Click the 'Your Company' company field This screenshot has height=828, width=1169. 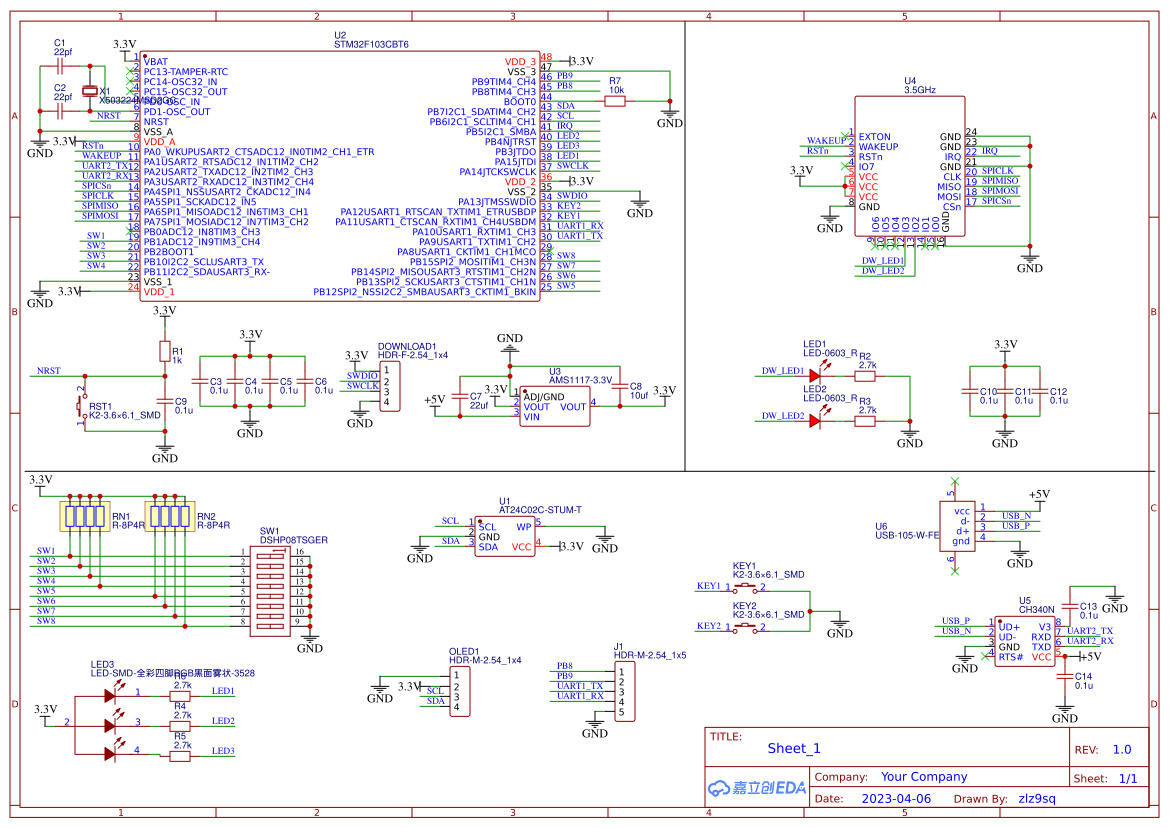(924, 777)
